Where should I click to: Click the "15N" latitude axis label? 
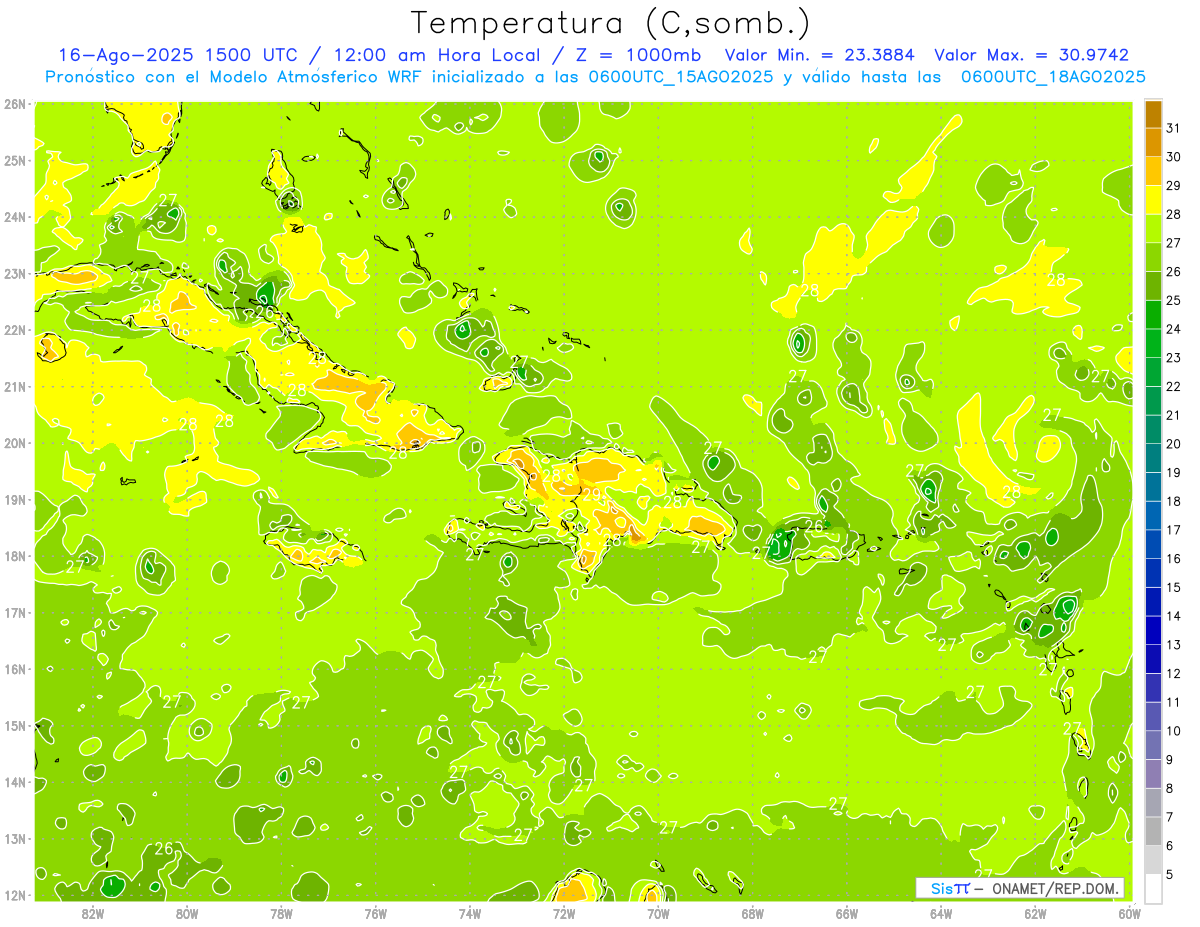pos(14,725)
